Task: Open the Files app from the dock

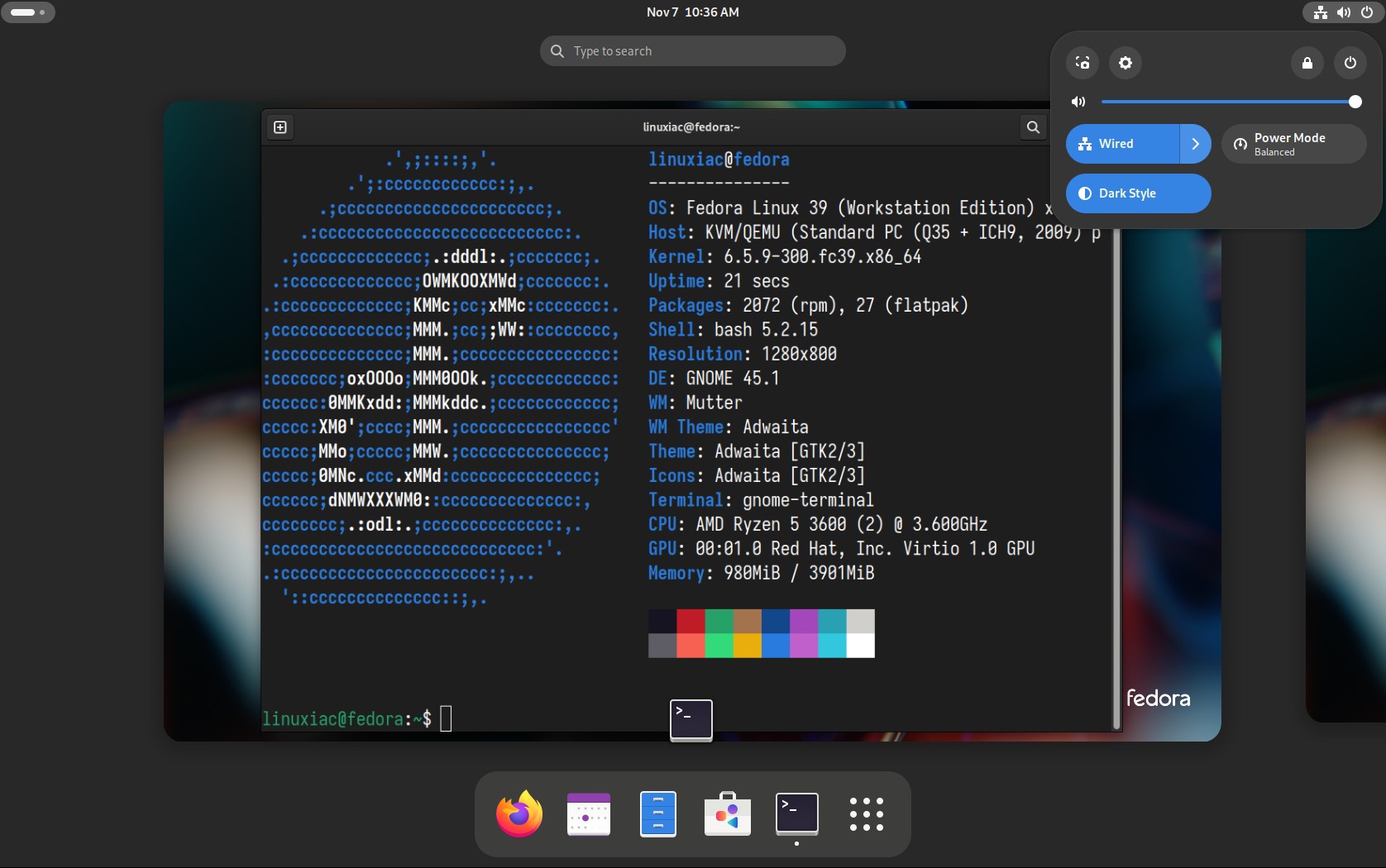Action: click(658, 814)
